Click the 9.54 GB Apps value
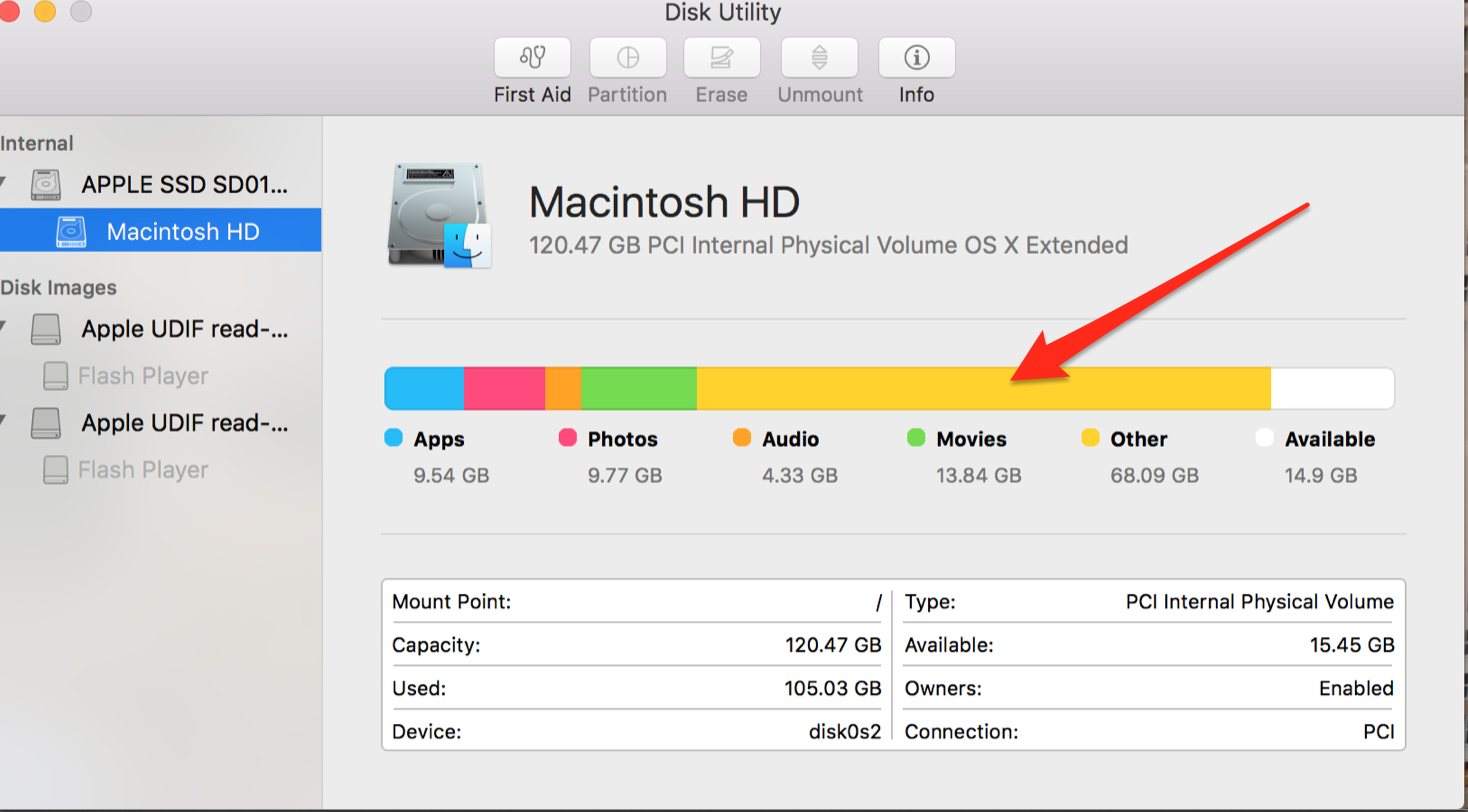Viewport: 1468px width, 812px height. [x=451, y=475]
